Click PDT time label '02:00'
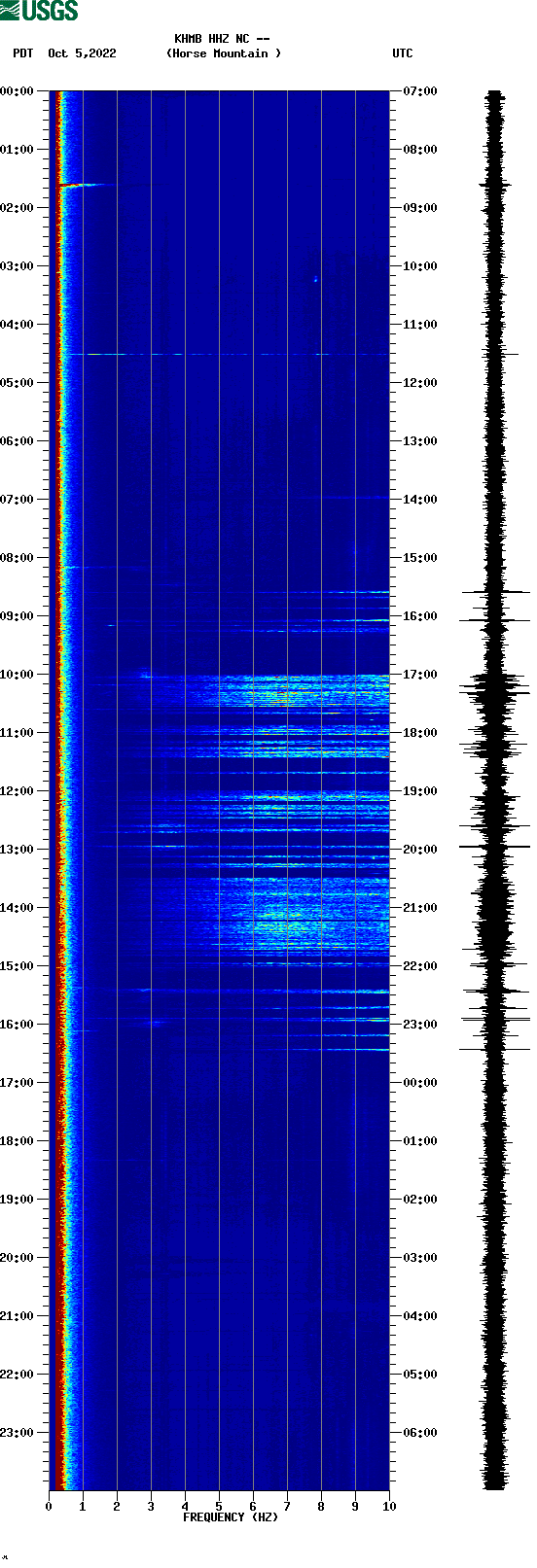 point(18,208)
